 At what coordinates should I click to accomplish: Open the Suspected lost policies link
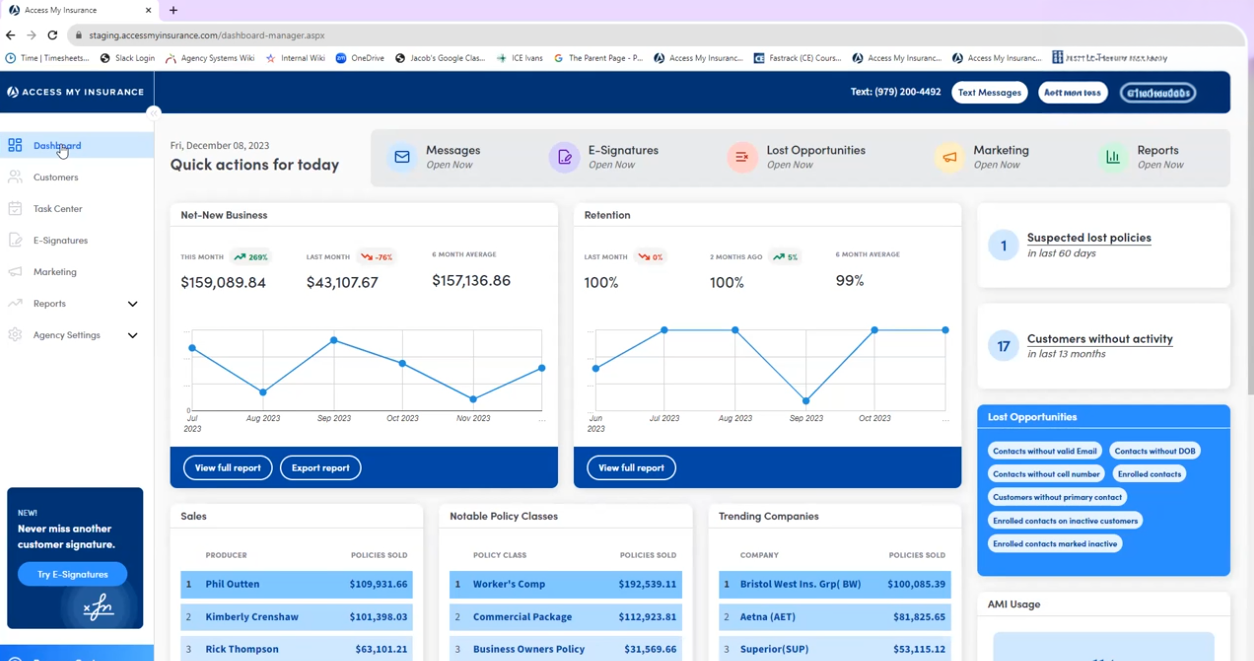(x=1088, y=238)
